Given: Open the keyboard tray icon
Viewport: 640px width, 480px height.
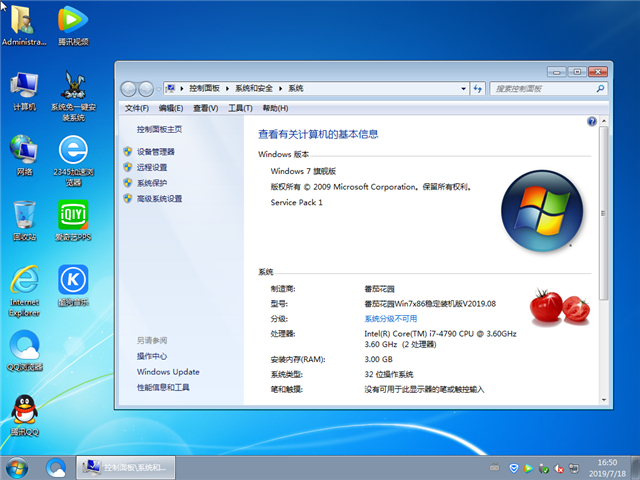Looking at the screenshot, I should [494, 468].
